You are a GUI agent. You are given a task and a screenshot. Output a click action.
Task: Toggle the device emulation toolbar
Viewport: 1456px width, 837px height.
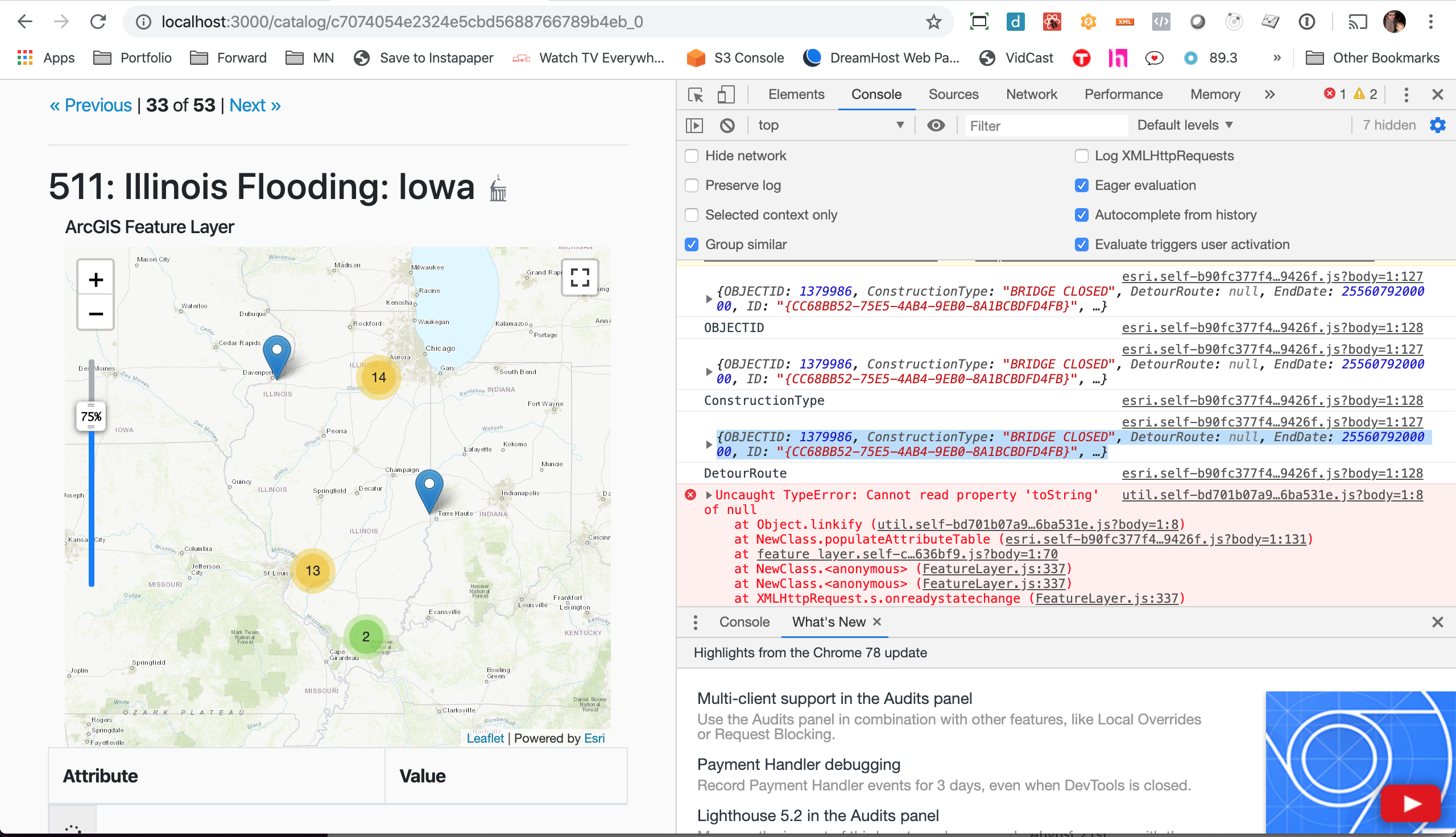pos(725,95)
